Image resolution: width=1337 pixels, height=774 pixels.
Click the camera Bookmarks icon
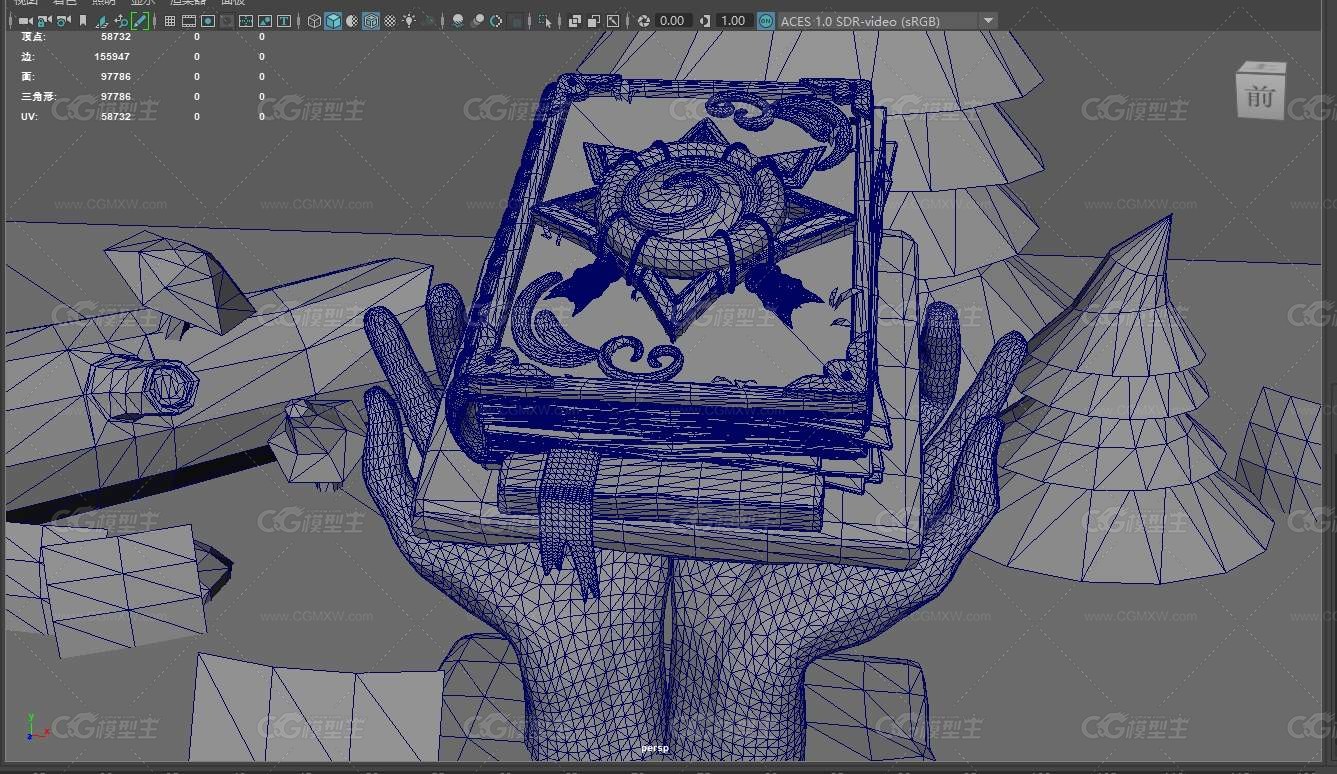coord(83,21)
